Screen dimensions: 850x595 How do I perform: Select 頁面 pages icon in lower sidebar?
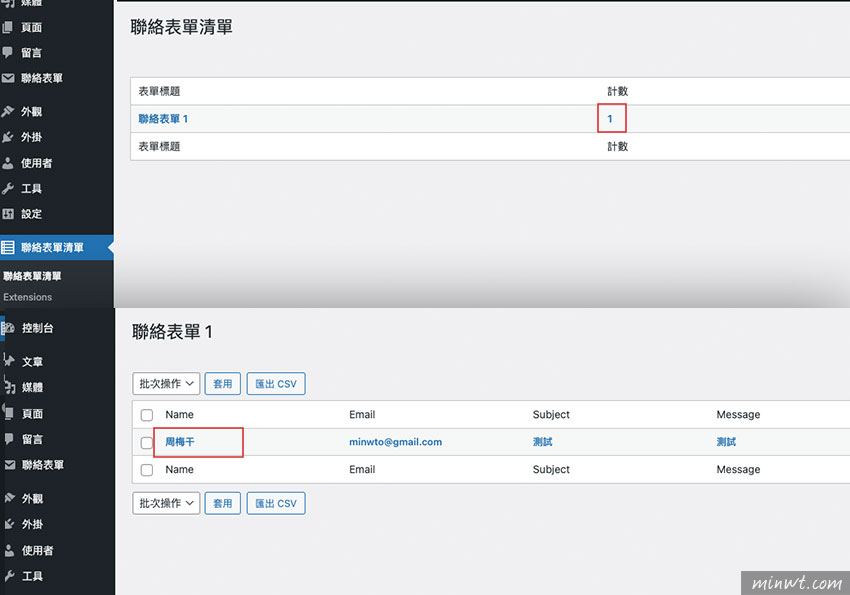9,413
